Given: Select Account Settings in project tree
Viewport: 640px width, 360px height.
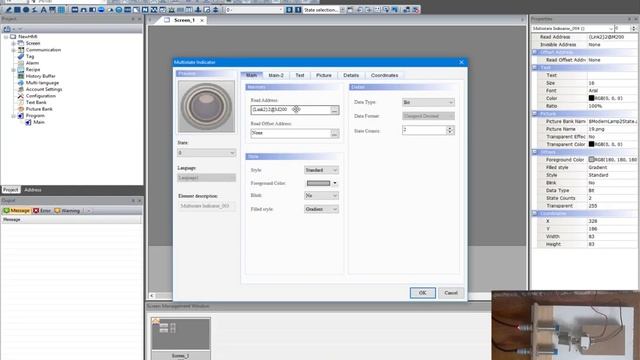Looking at the screenshot, I should [44, 89].
